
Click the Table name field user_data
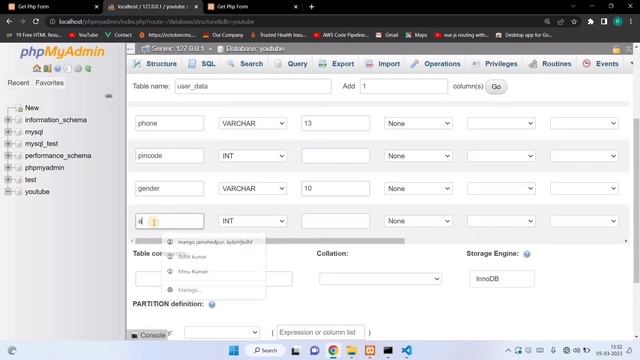[253, 86]
